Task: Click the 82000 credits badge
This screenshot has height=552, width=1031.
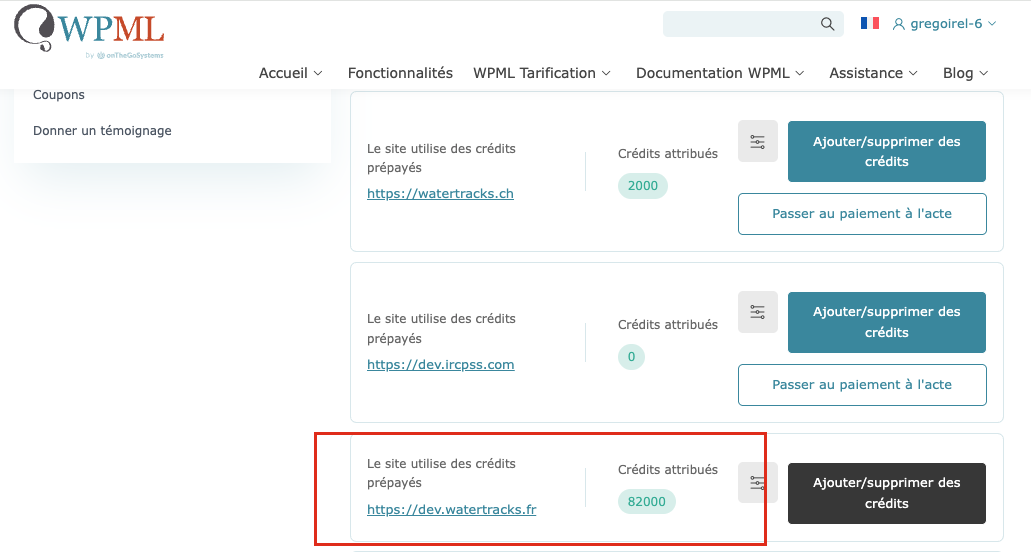Action: click(x=647, y=501)
